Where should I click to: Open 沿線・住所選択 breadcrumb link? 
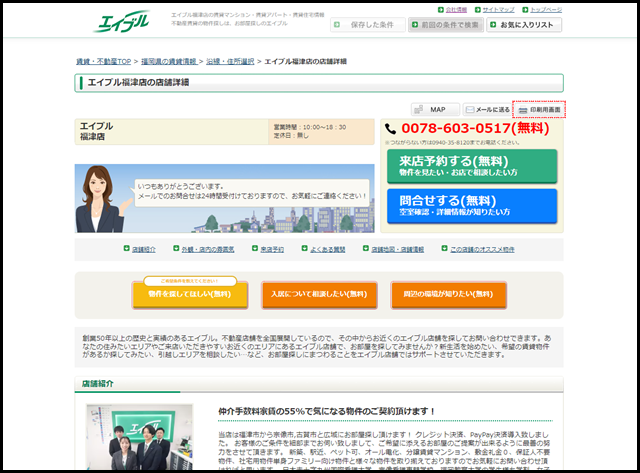[230, 62]
